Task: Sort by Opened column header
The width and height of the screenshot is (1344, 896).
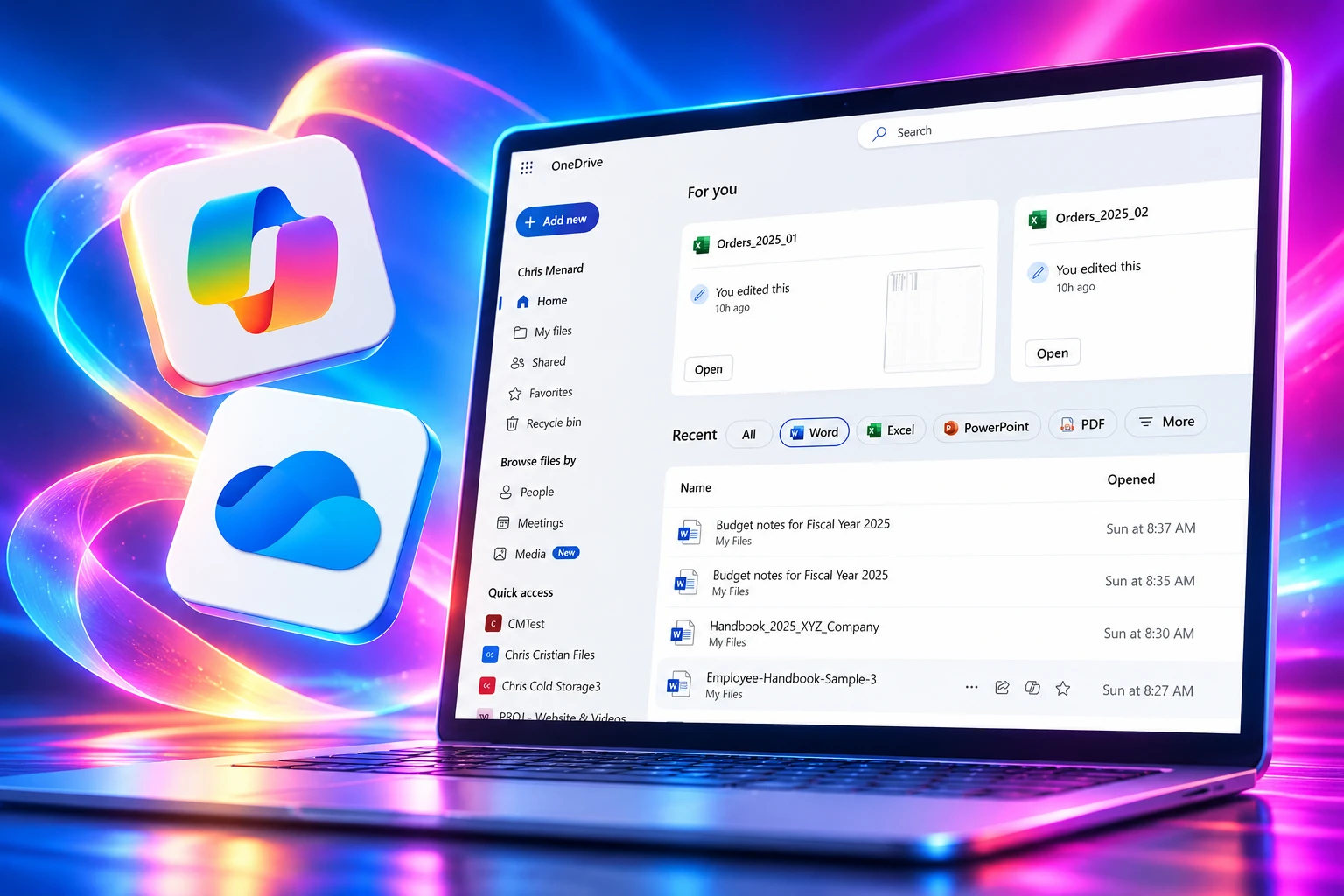Action: [x=1131, y=479]
